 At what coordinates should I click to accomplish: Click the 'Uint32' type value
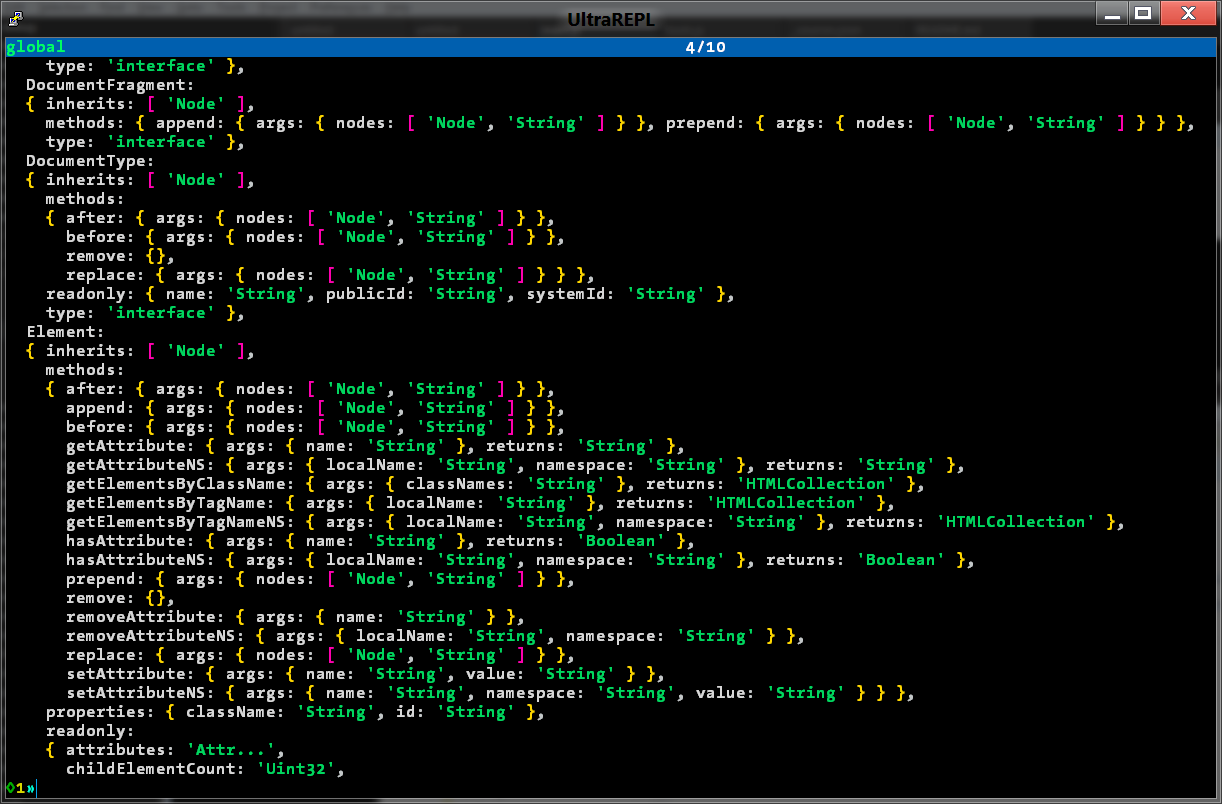296,769
